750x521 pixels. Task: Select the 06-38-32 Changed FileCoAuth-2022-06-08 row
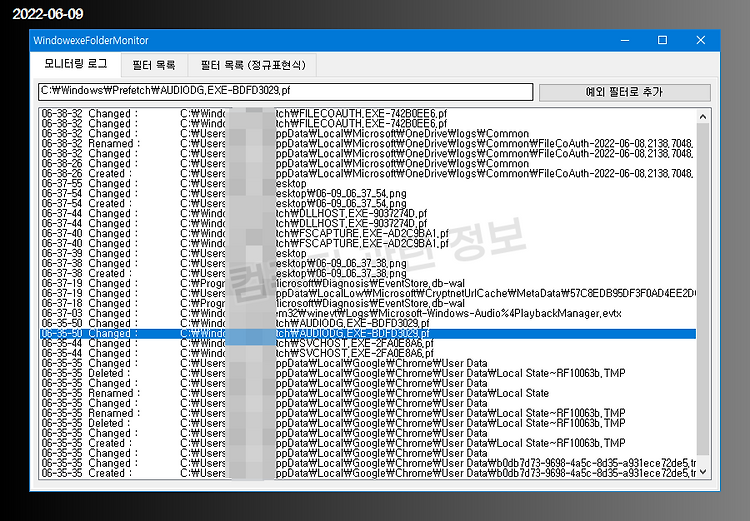[x=367, y=154]
